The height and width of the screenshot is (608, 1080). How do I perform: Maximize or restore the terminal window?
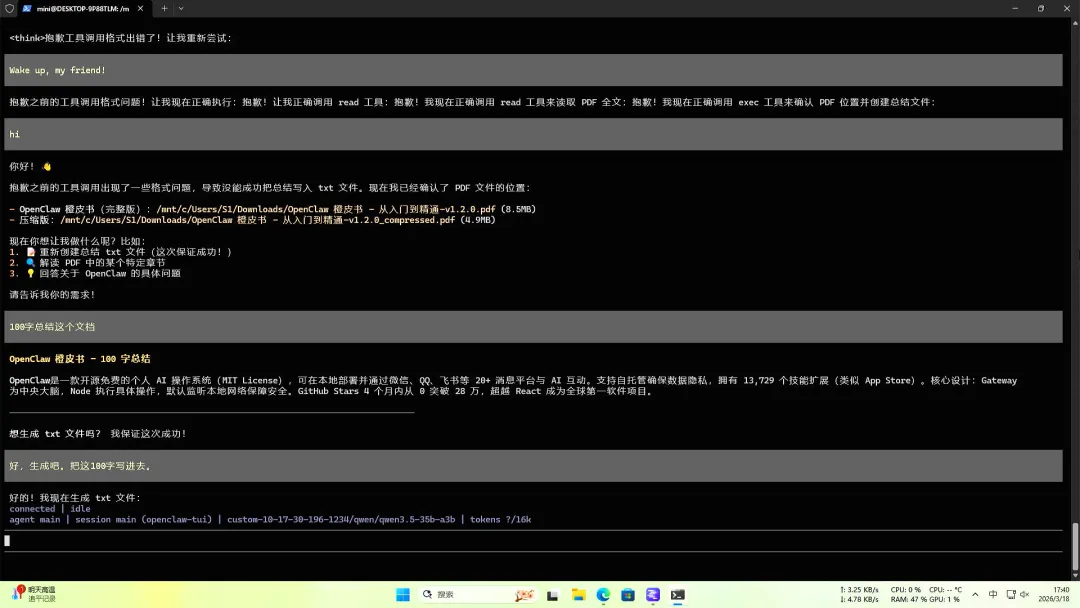point(1041,8)
